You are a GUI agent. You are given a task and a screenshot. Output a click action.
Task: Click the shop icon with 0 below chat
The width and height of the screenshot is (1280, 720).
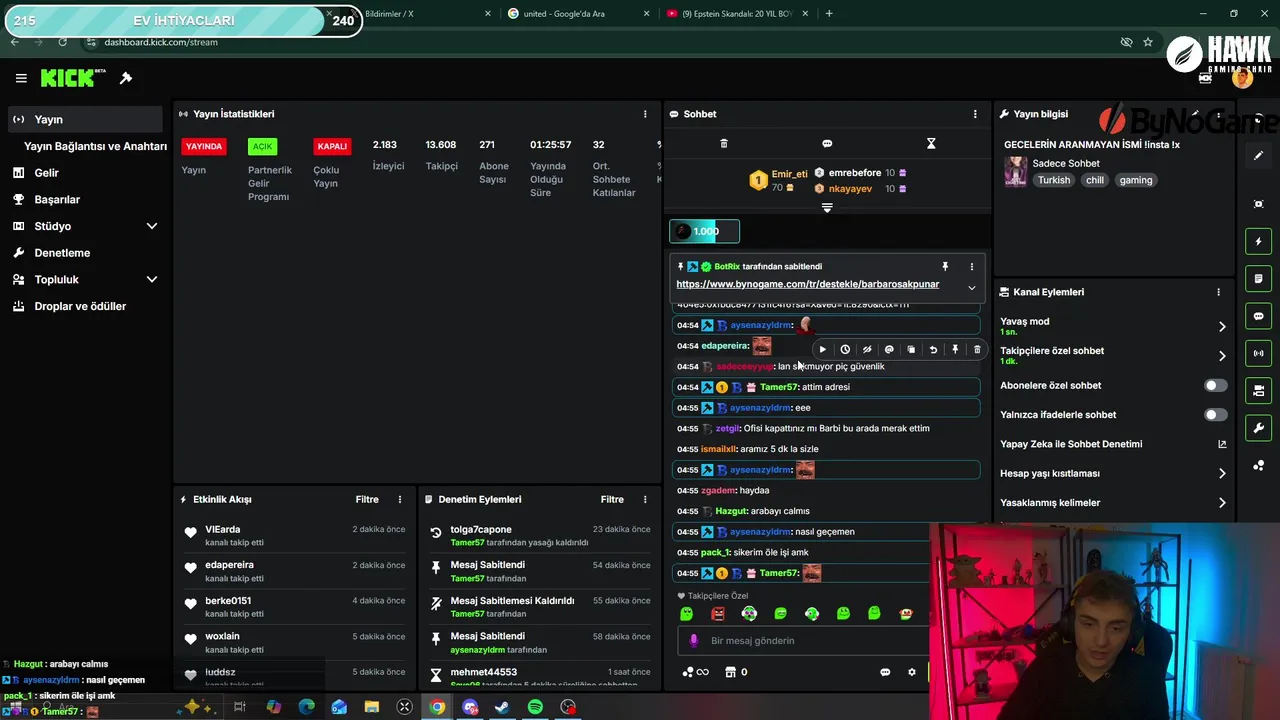pos(736,672)
